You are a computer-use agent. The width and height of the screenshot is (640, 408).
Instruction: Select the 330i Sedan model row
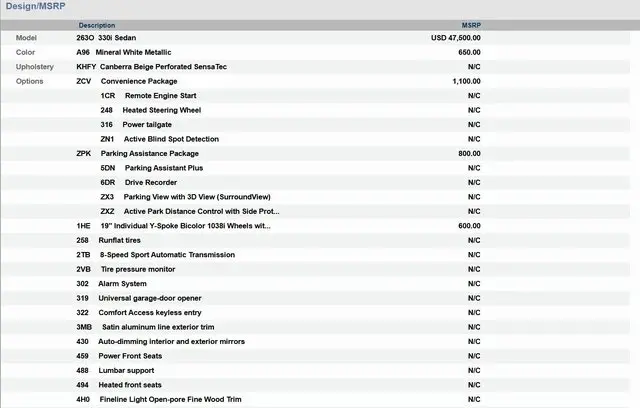pyautogui.click(x=120, y=37)
